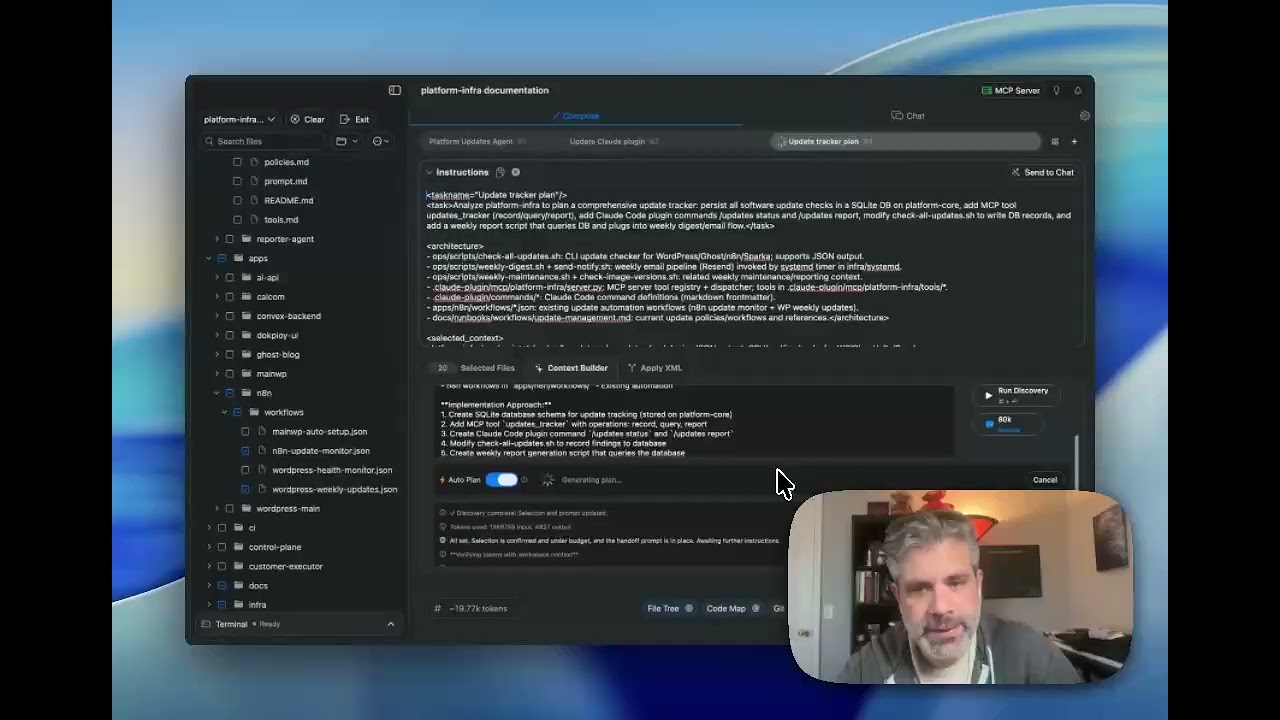Check the README.md checkbox
The width and height of the screenshot is (1280, 720).
237,200
